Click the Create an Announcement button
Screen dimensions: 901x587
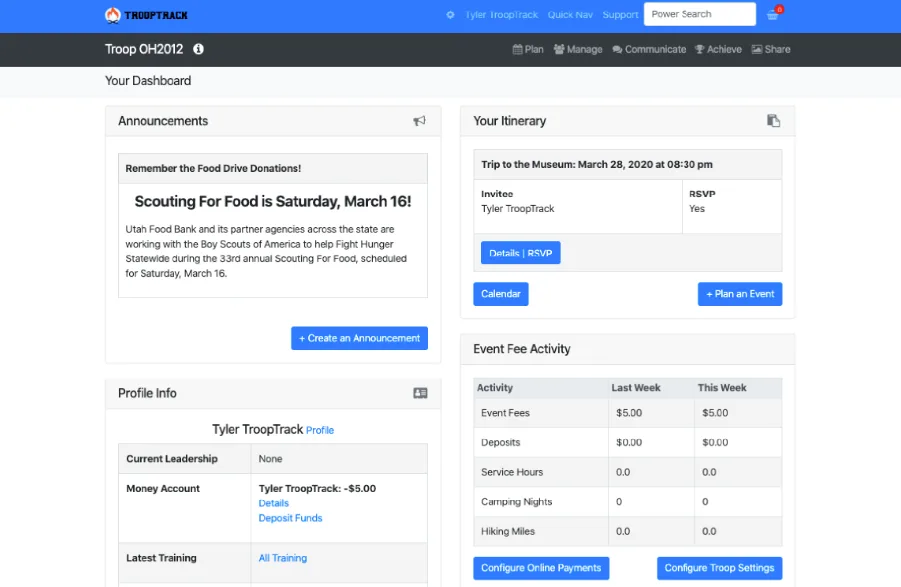pos(359,338)
